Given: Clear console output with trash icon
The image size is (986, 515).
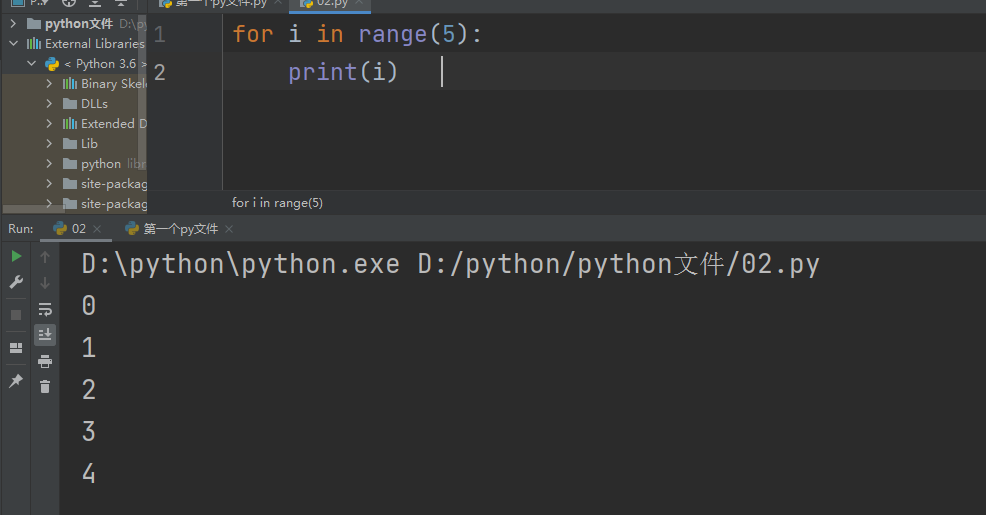Looking at the screenshot, I should [x=45, y=386].
